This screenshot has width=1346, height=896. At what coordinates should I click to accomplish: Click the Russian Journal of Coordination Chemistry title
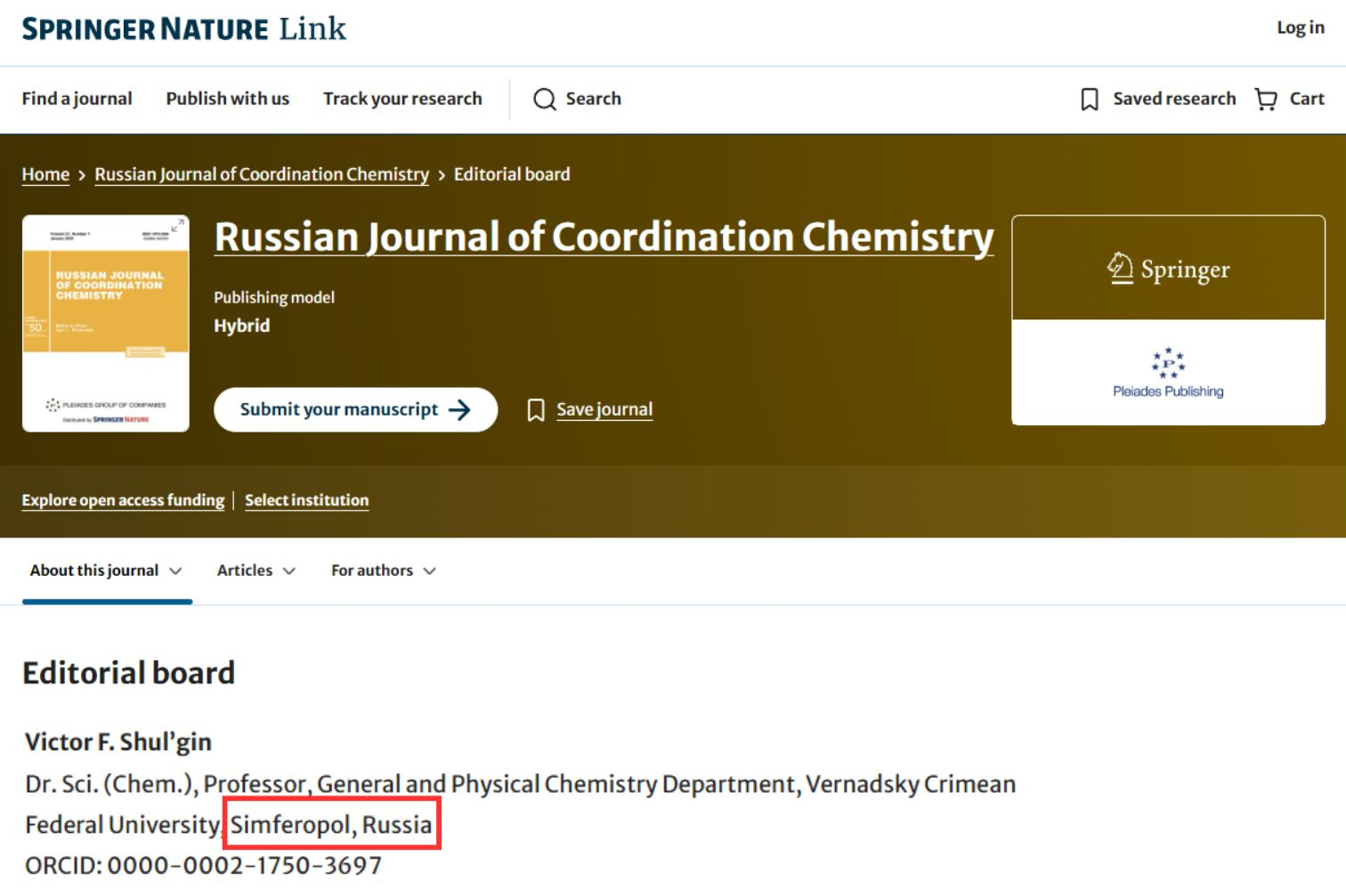click(604, 237)
